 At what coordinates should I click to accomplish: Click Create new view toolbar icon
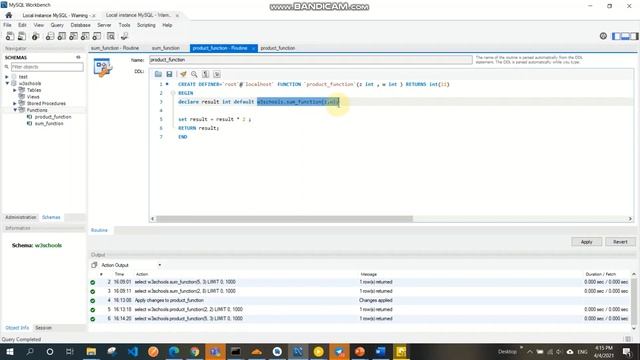coord(73,36)
